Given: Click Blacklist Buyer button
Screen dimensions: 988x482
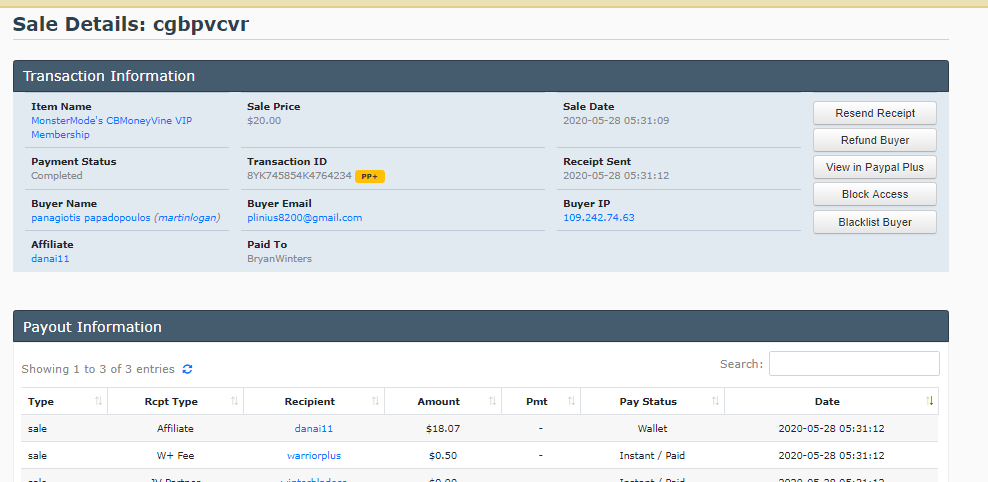Looking at the screenshot, I should click(x=875, y=222).
